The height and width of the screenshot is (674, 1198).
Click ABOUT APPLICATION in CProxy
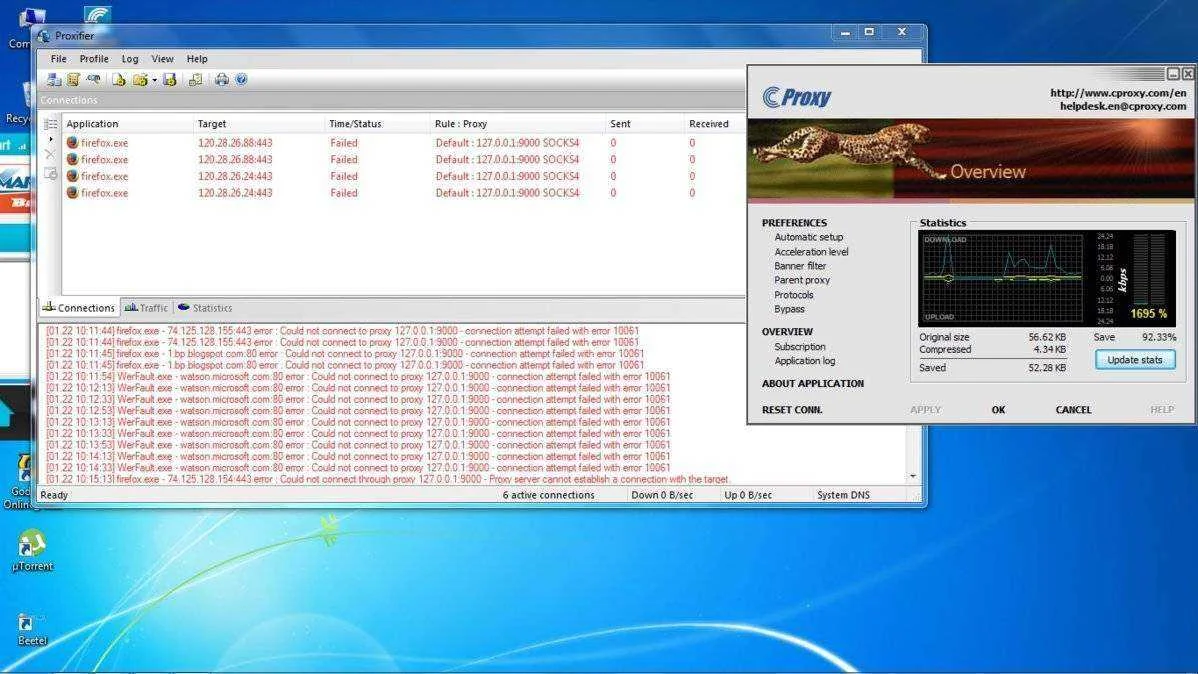812,384
